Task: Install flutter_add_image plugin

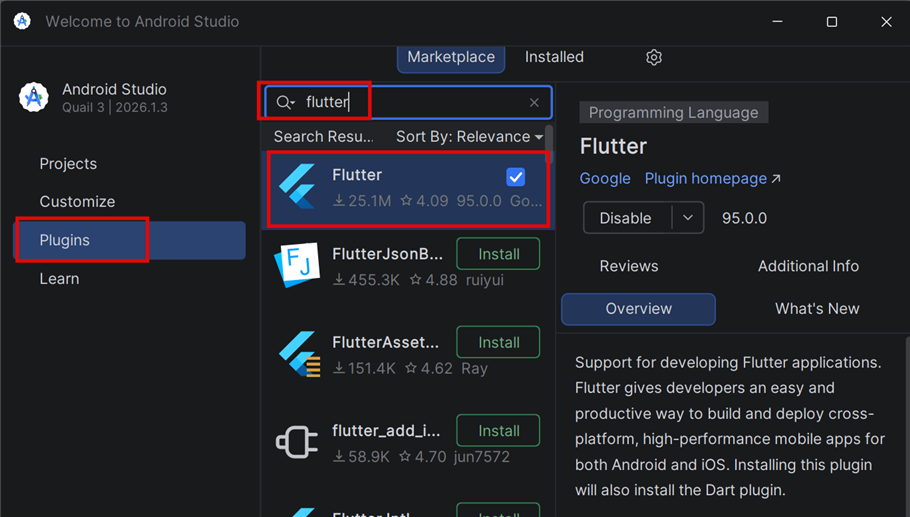Action: tap(498, 431)
